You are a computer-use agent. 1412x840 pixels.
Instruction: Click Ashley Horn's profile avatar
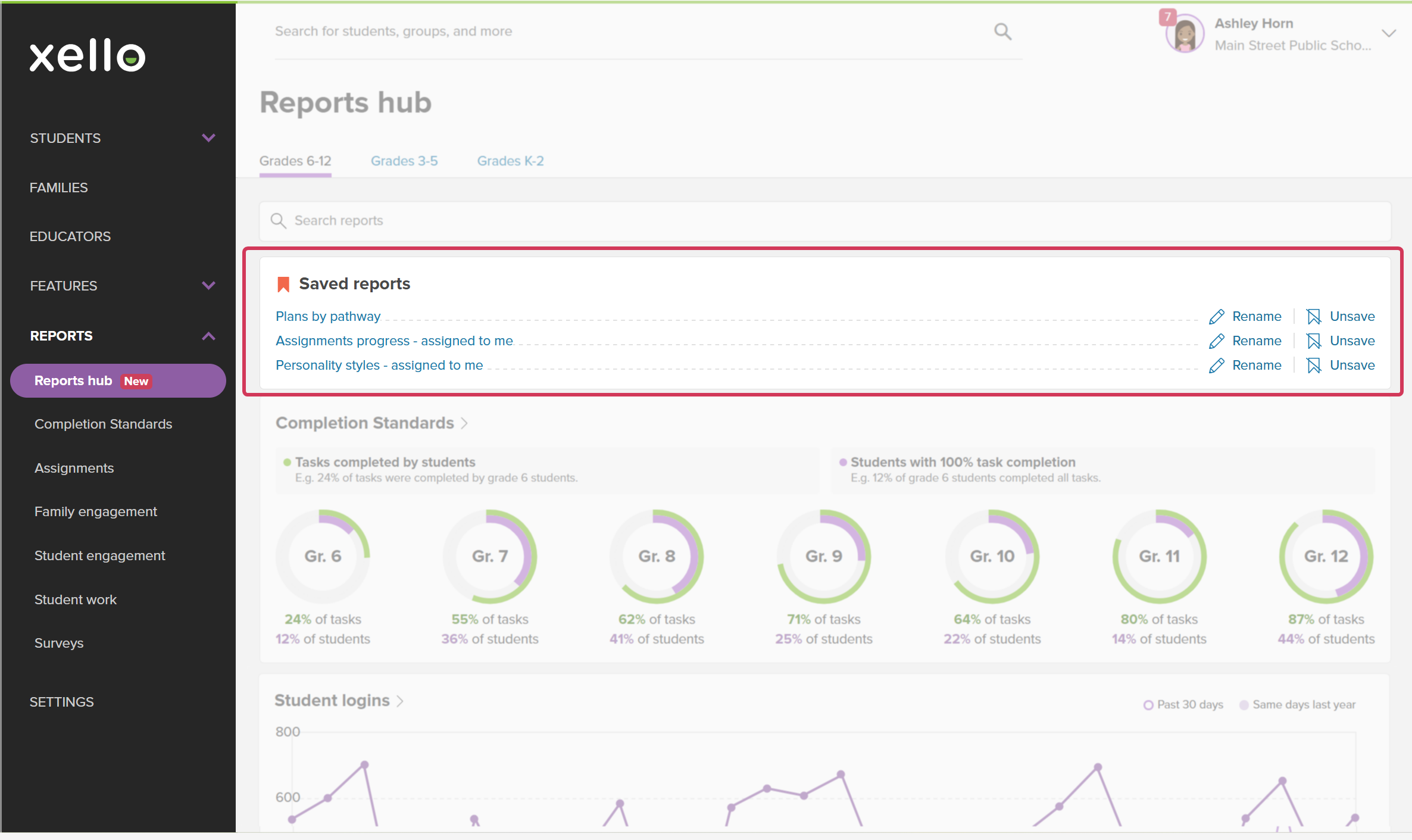[x=1185, y=34]
